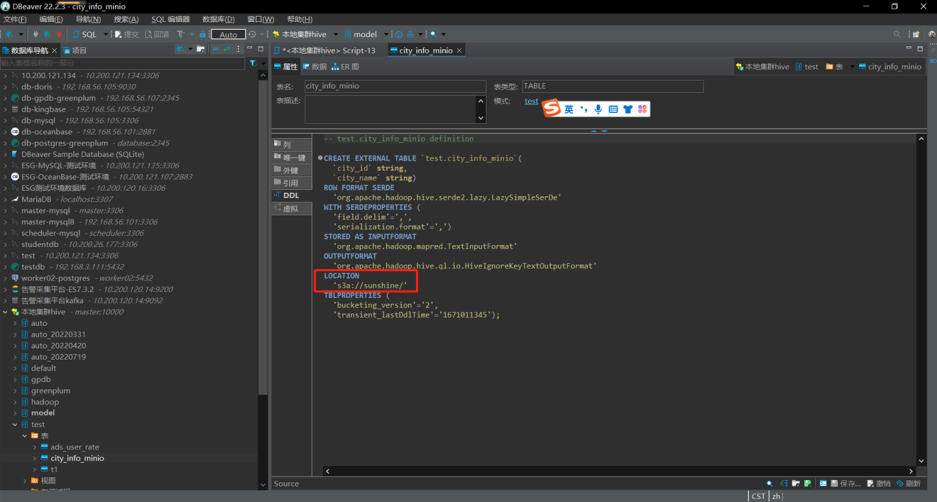937x502 pixels.
Task: Click the 回滚 rollback button
Action: pyautogui.click(x=157, y=34)
